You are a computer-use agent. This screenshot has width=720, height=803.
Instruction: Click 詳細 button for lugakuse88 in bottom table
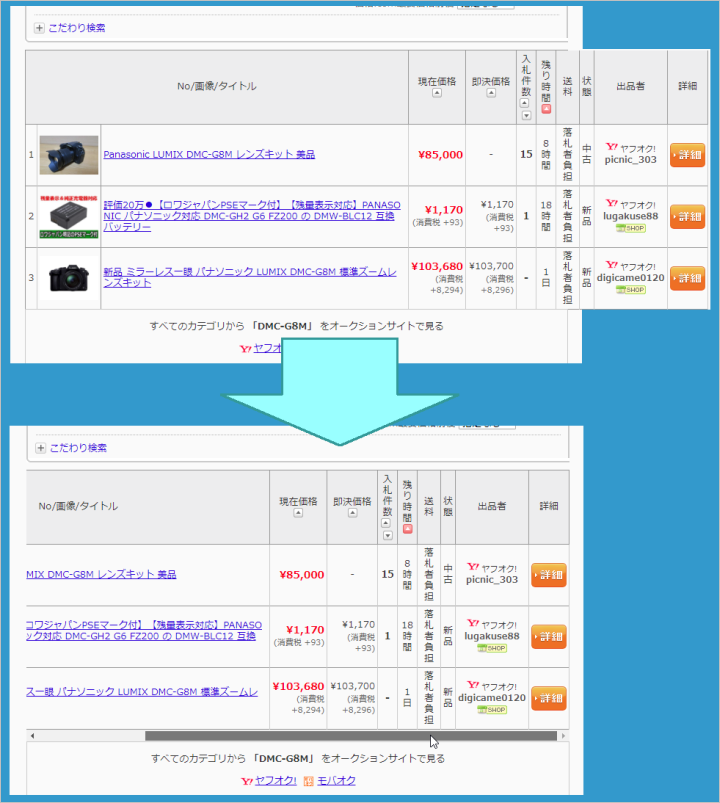[549, 637]
